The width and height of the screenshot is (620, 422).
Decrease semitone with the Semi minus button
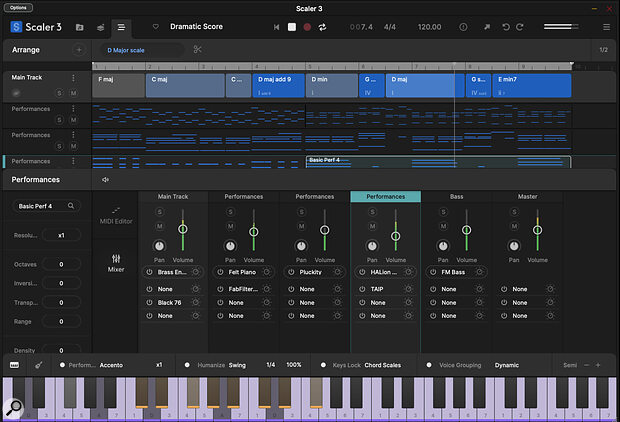point(586,365)
